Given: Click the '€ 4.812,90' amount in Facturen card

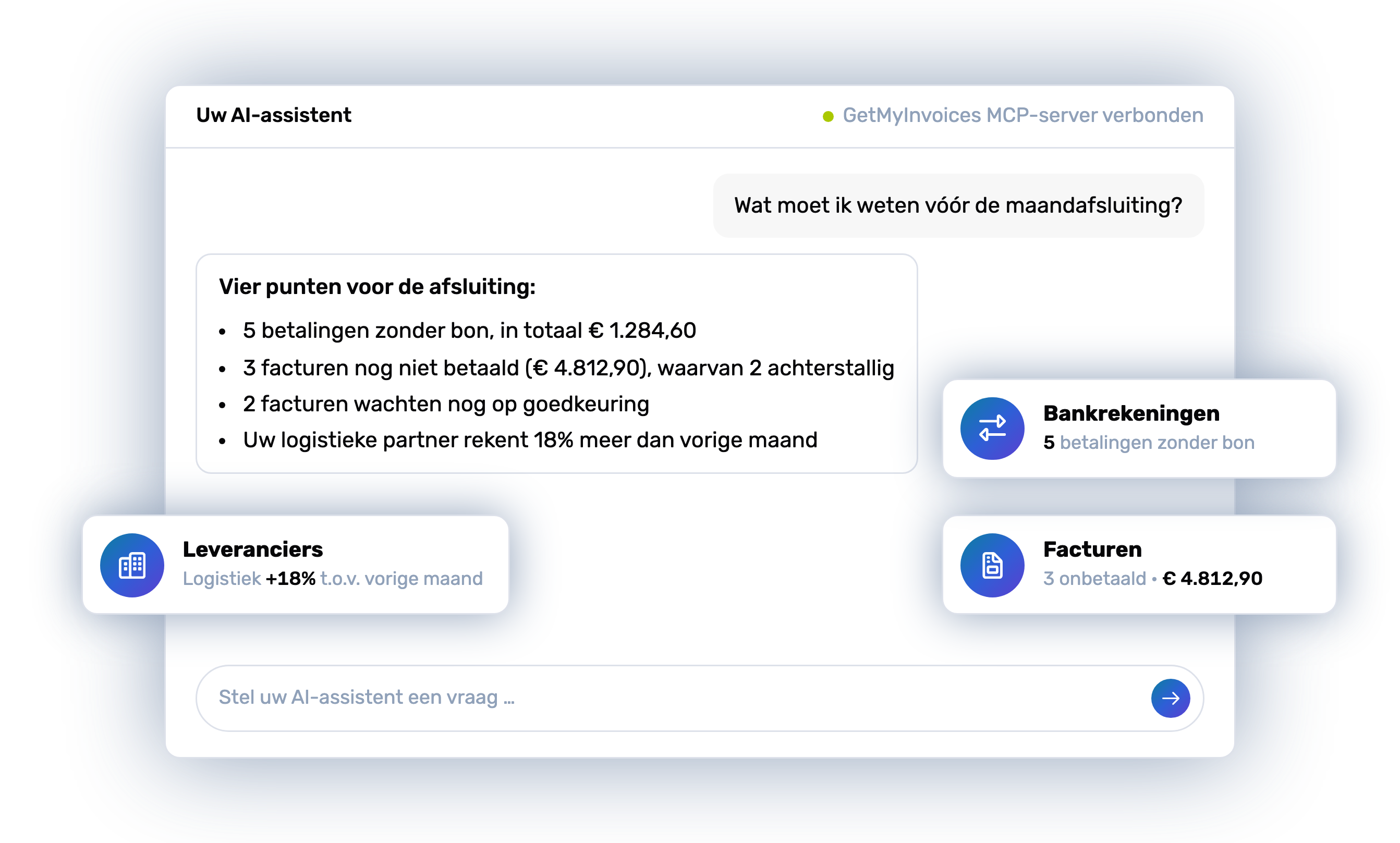Looking at the screenshot, I should click(x=1212, y=579).
